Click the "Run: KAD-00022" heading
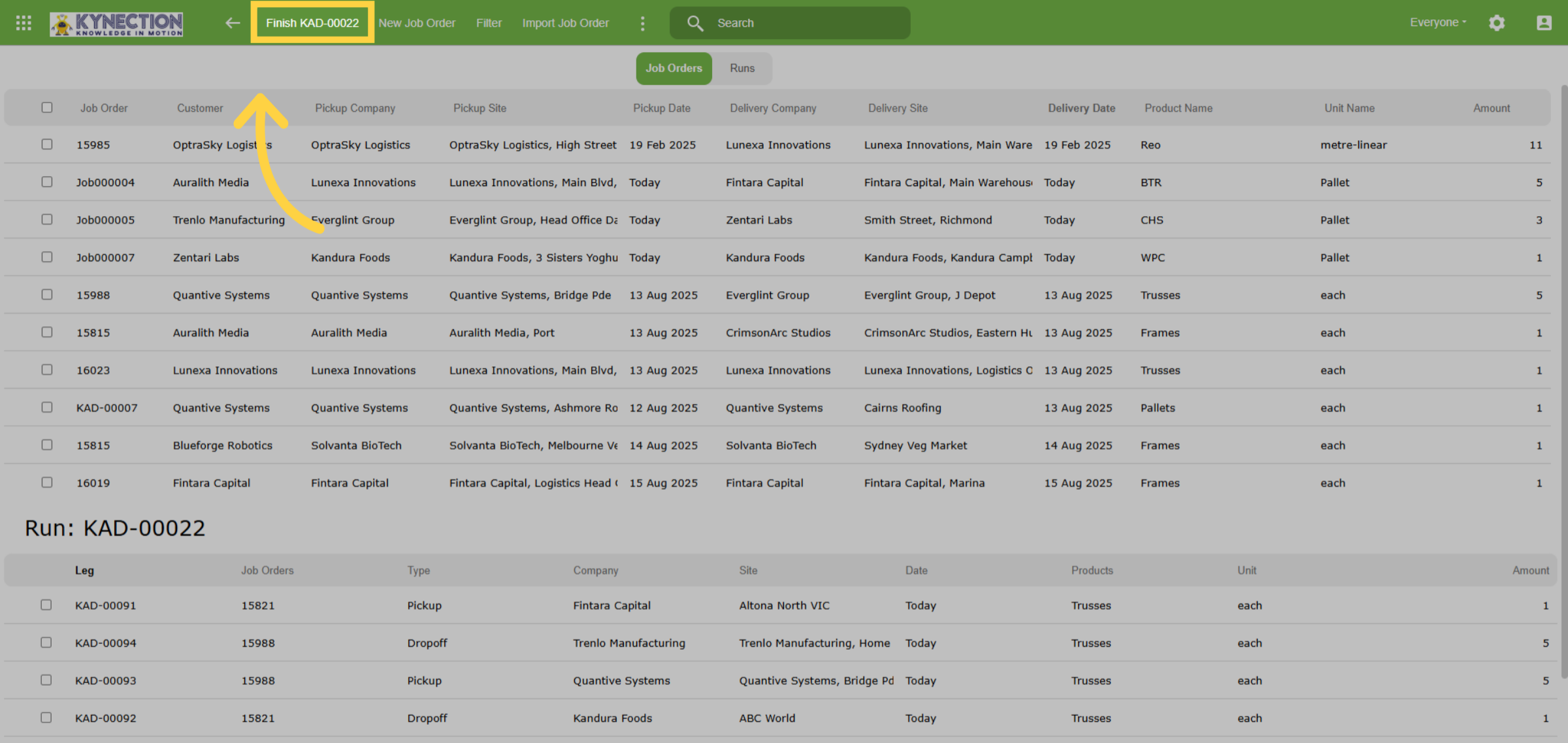This screenshot has width=1568, height=743. [x=115, y=528]
